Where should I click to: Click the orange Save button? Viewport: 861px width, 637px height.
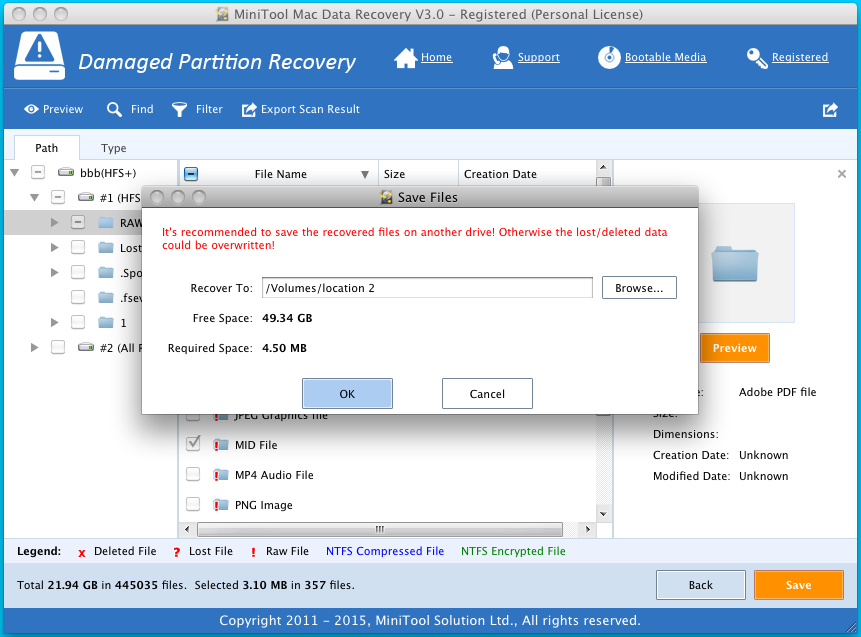(x=798, y=585)
